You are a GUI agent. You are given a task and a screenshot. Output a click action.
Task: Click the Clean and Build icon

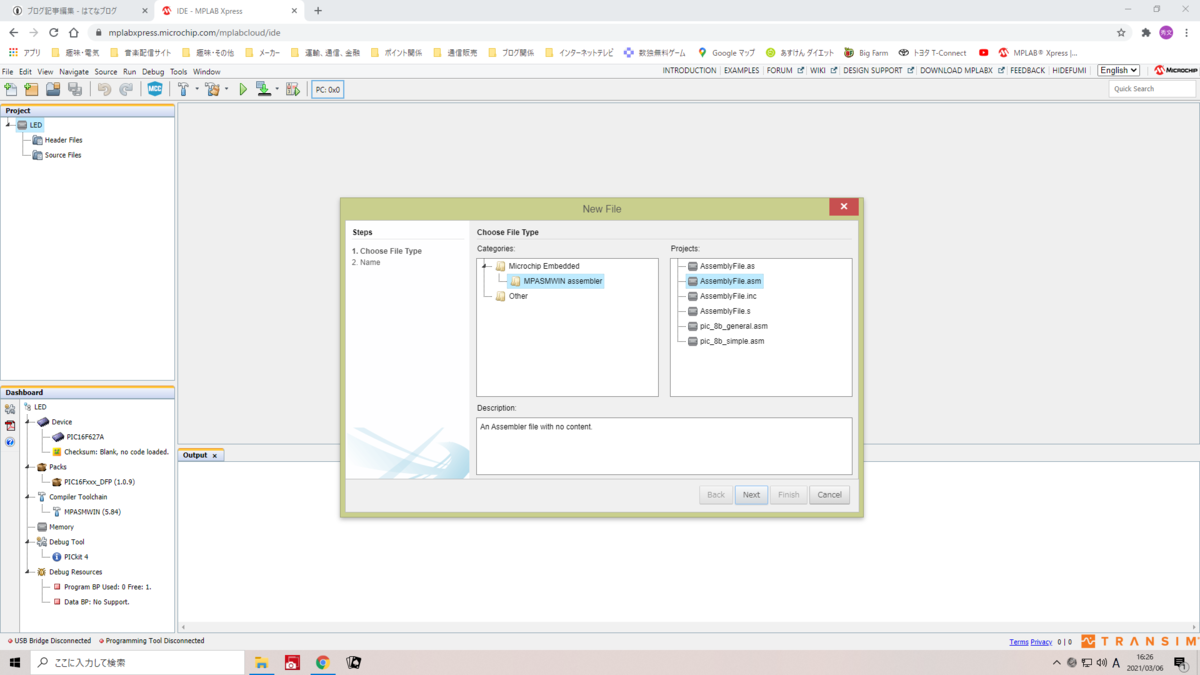point(212,89)
